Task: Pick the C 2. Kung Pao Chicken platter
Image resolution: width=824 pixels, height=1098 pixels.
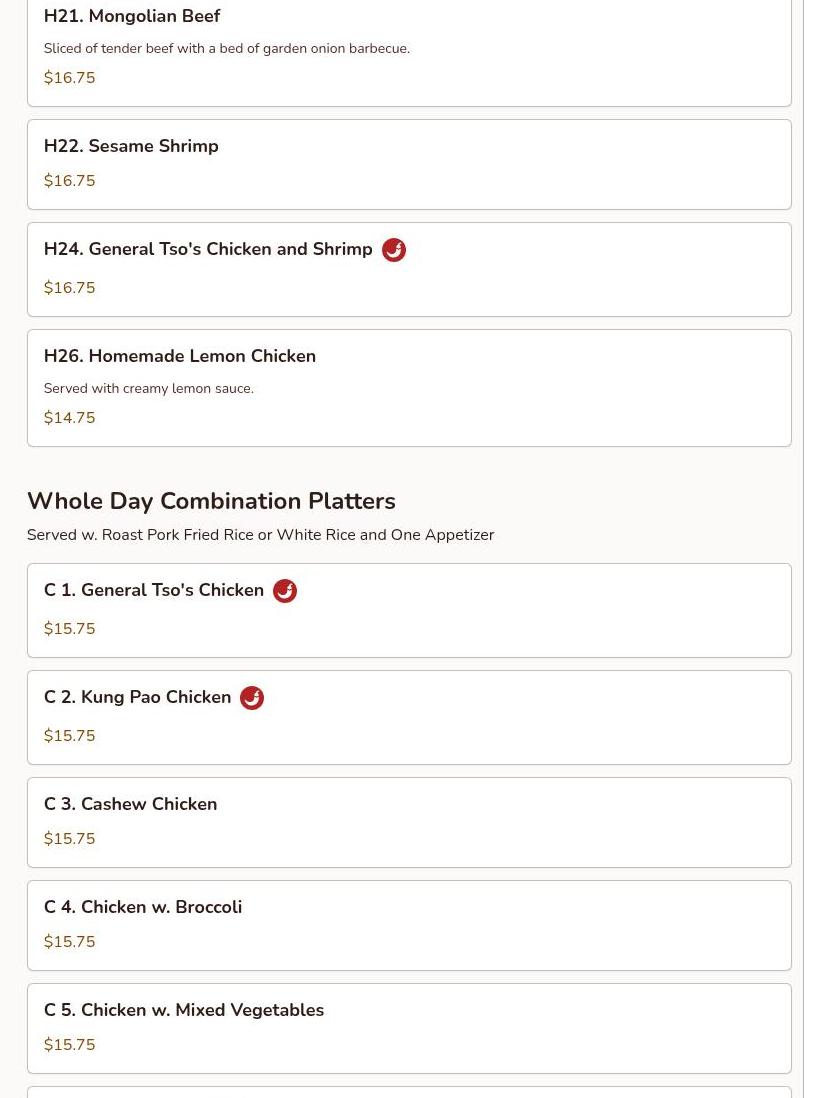Action: (x=409, y=718)
